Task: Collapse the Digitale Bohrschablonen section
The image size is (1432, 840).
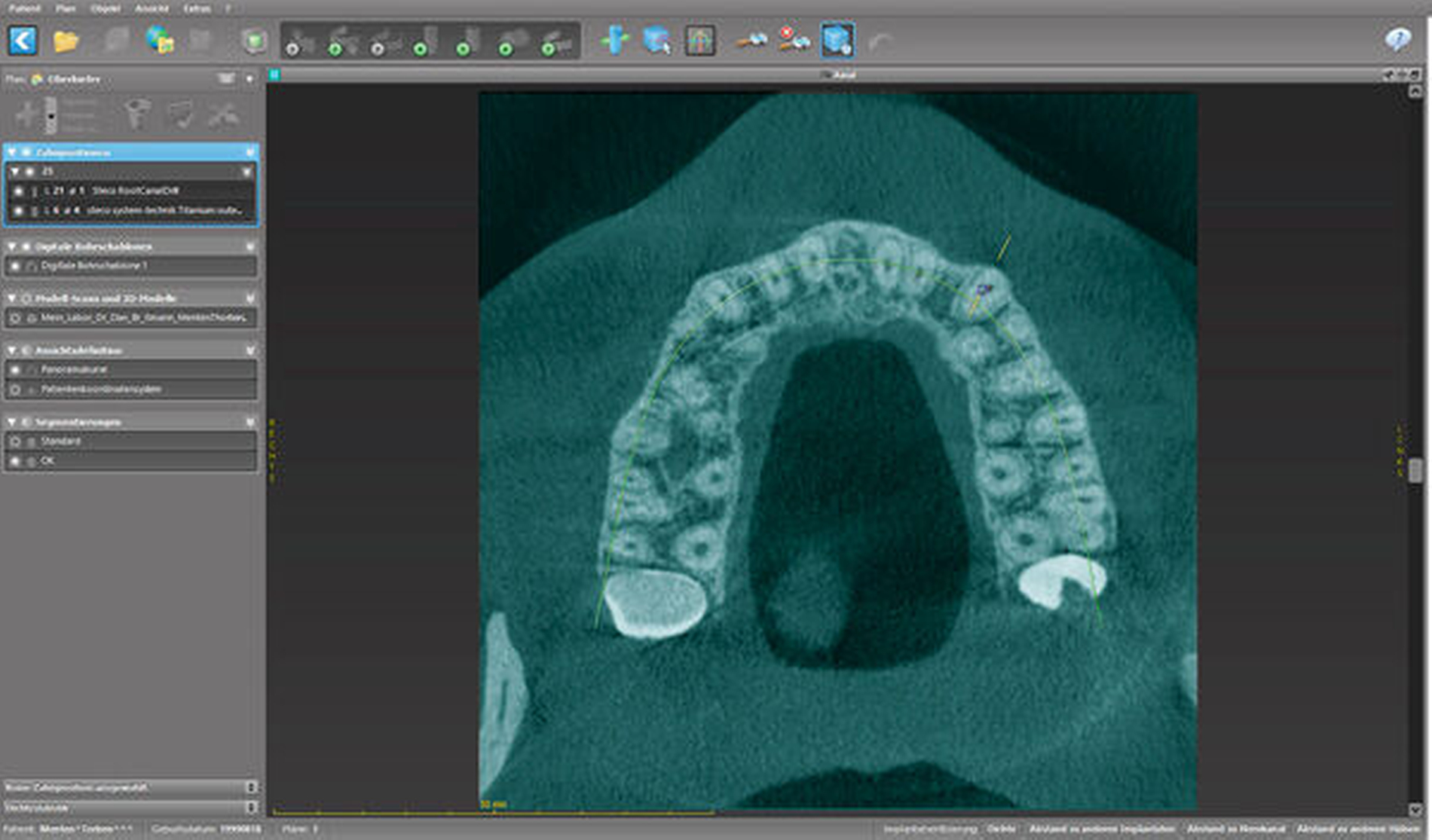Action: coord(12,246)
